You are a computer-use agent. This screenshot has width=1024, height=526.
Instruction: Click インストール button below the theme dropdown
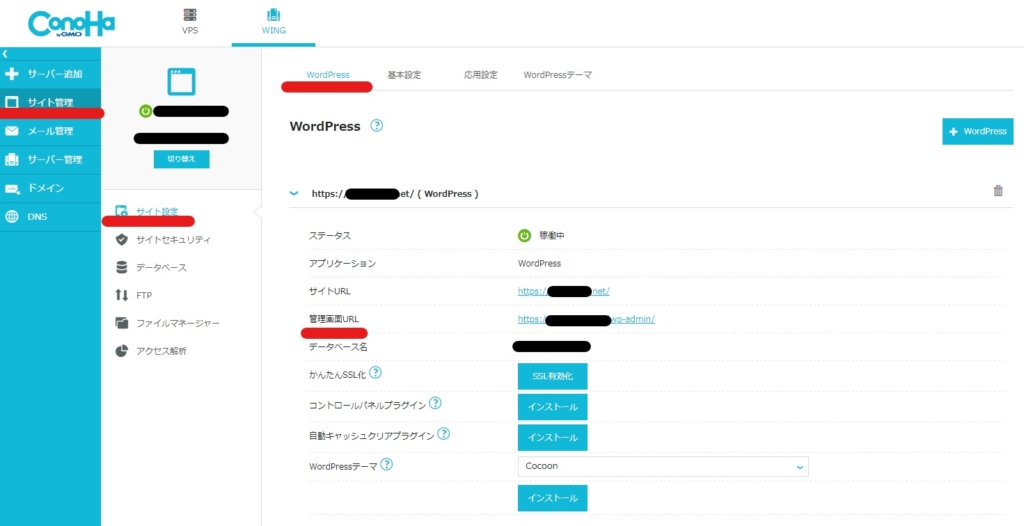tap(552, 498)
